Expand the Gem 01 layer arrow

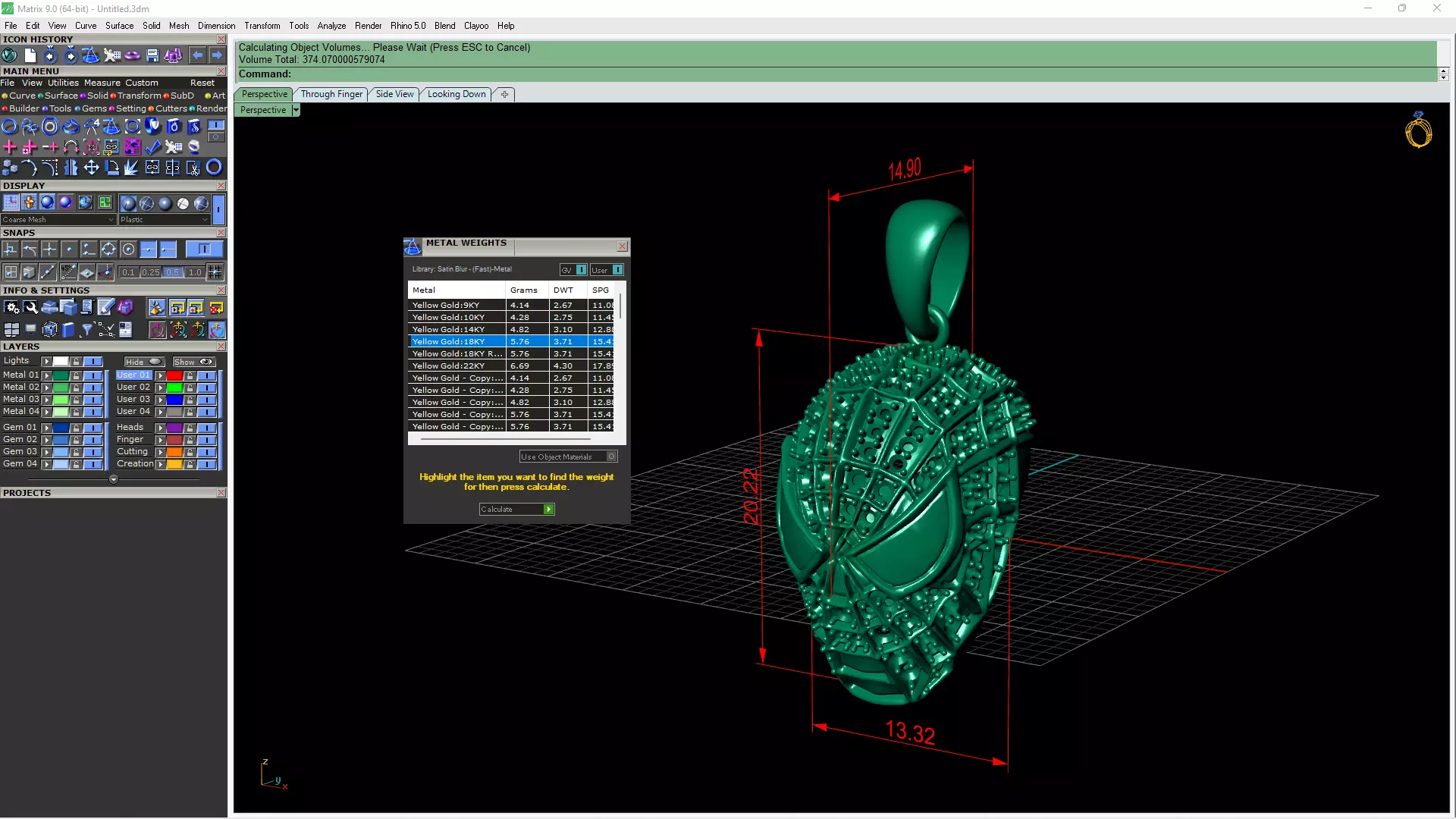46,428
